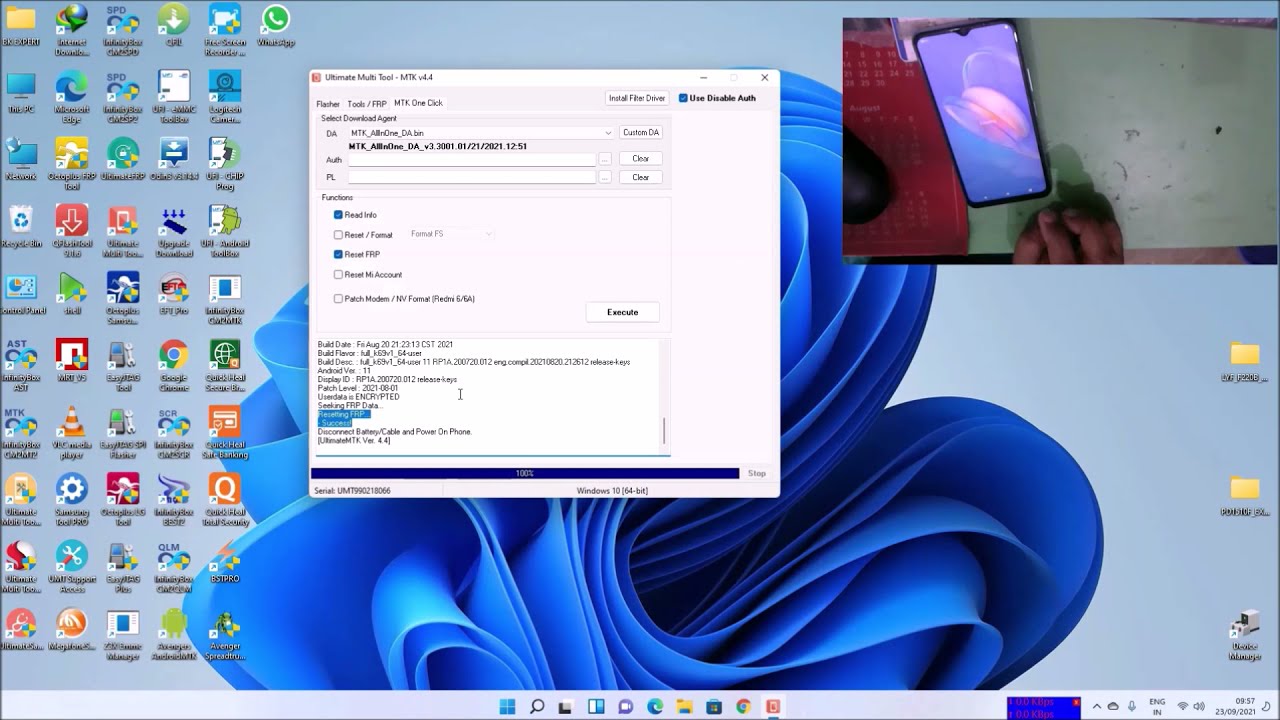1280x720 pixels.
Task: Open Chrome from the taskbar
Action: point(743,706)
